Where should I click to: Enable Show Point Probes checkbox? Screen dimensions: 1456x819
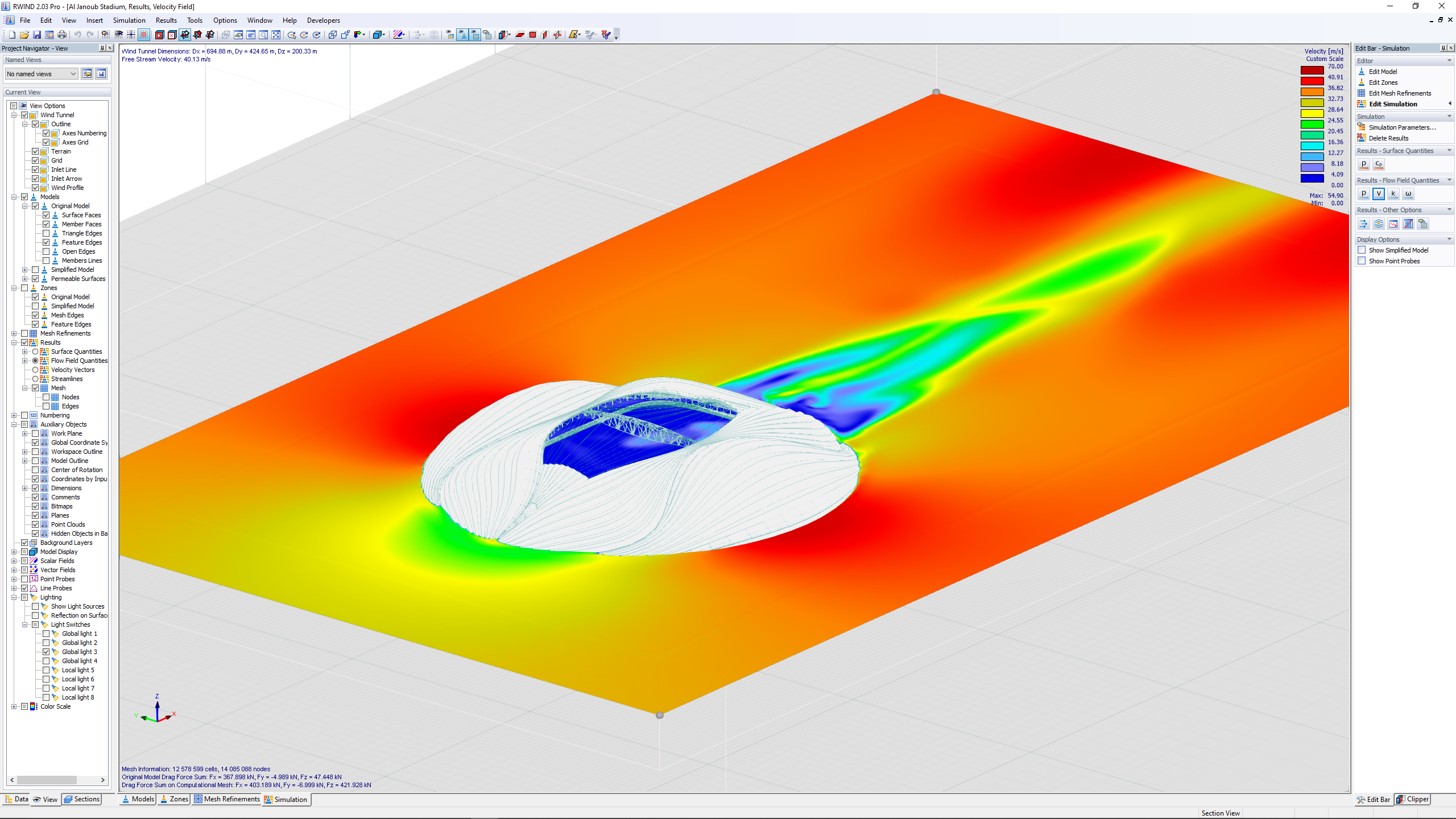point(1362,261)
